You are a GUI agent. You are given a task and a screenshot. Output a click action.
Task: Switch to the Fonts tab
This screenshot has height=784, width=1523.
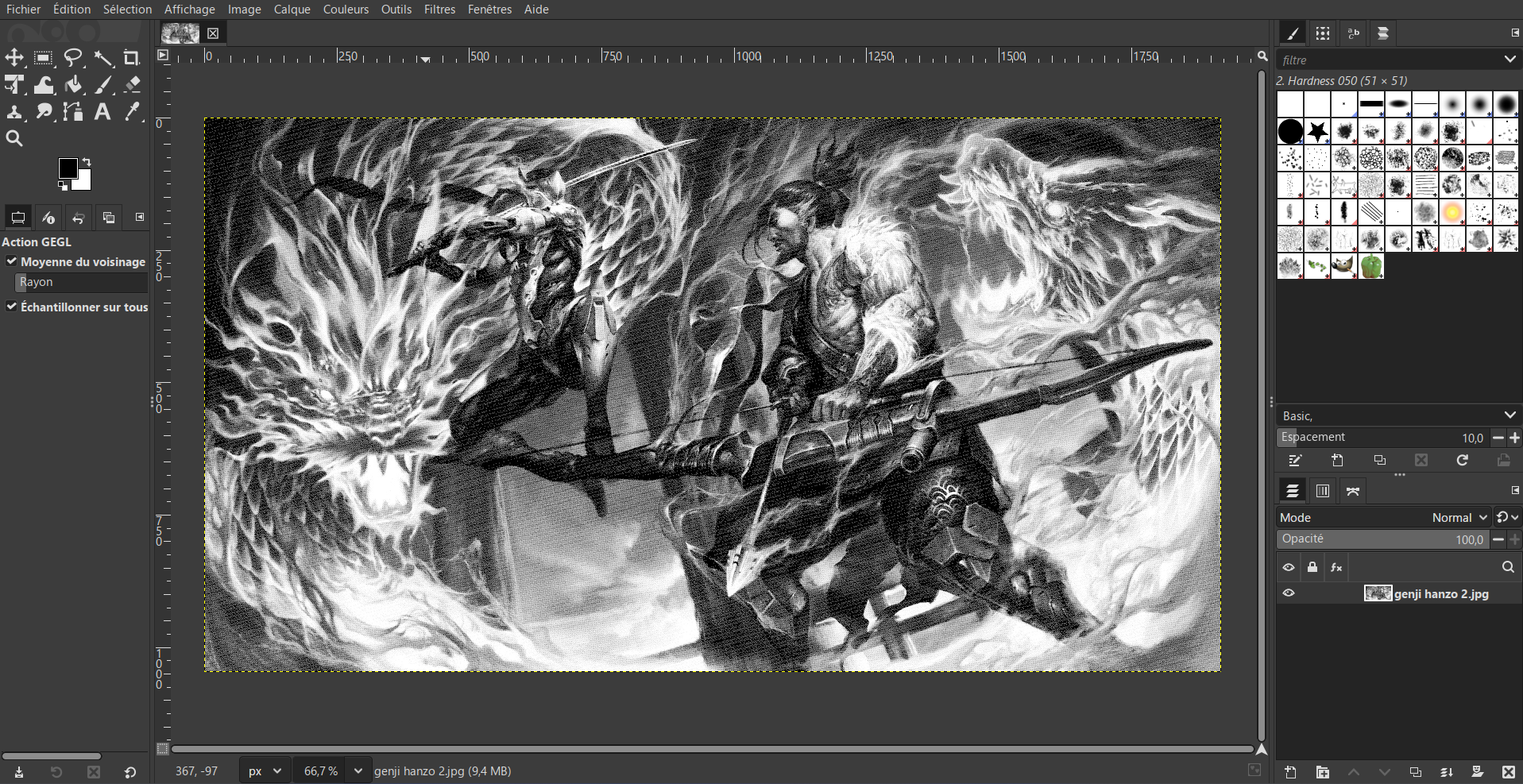(1353, 33)
